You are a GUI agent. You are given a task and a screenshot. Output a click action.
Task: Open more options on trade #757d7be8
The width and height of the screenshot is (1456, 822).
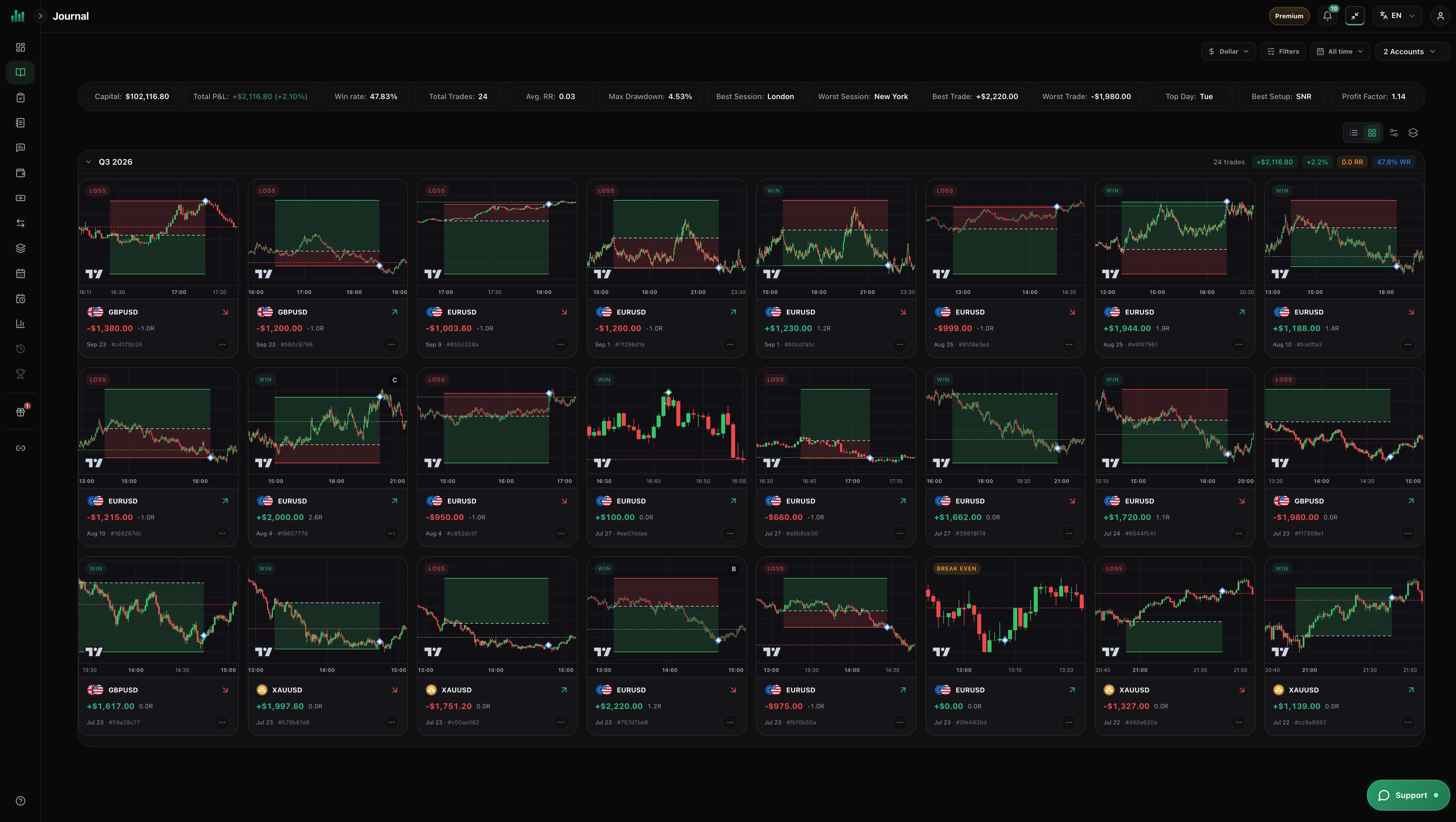tap(730, 722)
